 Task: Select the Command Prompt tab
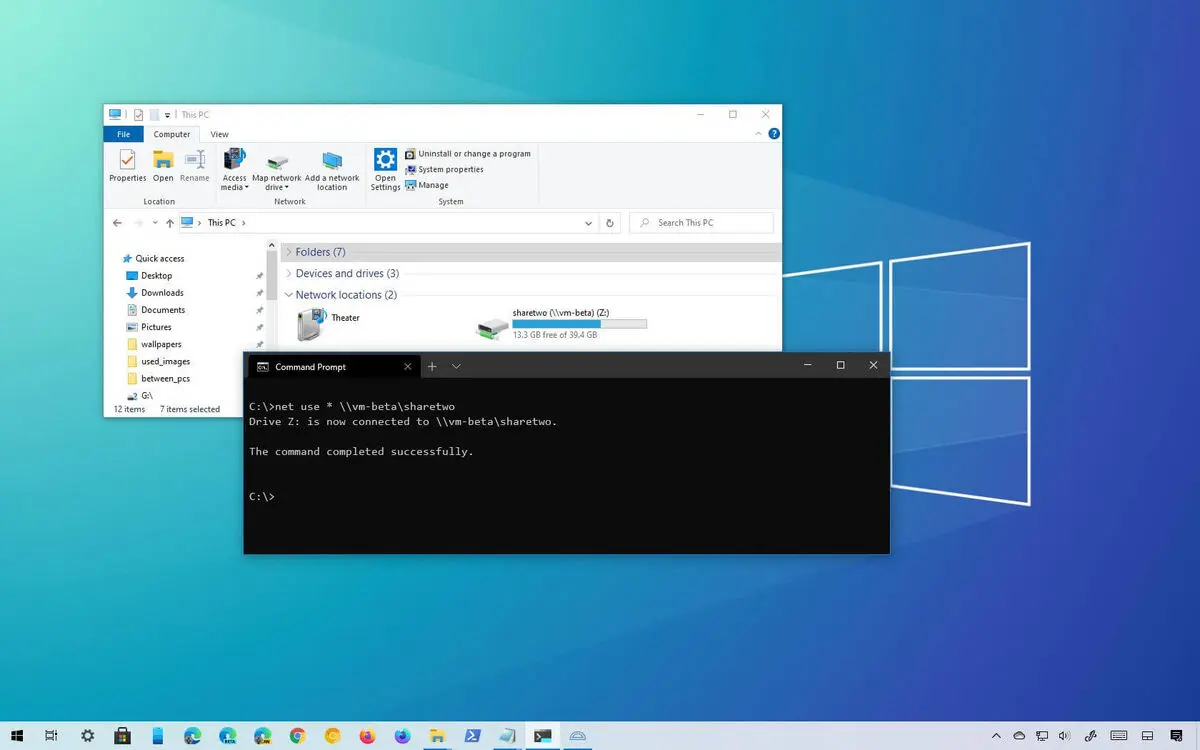(332, 367)
